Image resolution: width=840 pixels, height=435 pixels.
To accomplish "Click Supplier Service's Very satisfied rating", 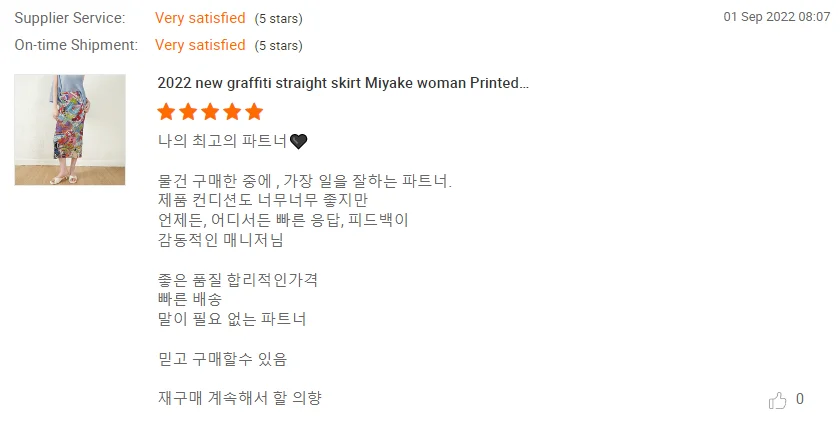I will (200, 18).
